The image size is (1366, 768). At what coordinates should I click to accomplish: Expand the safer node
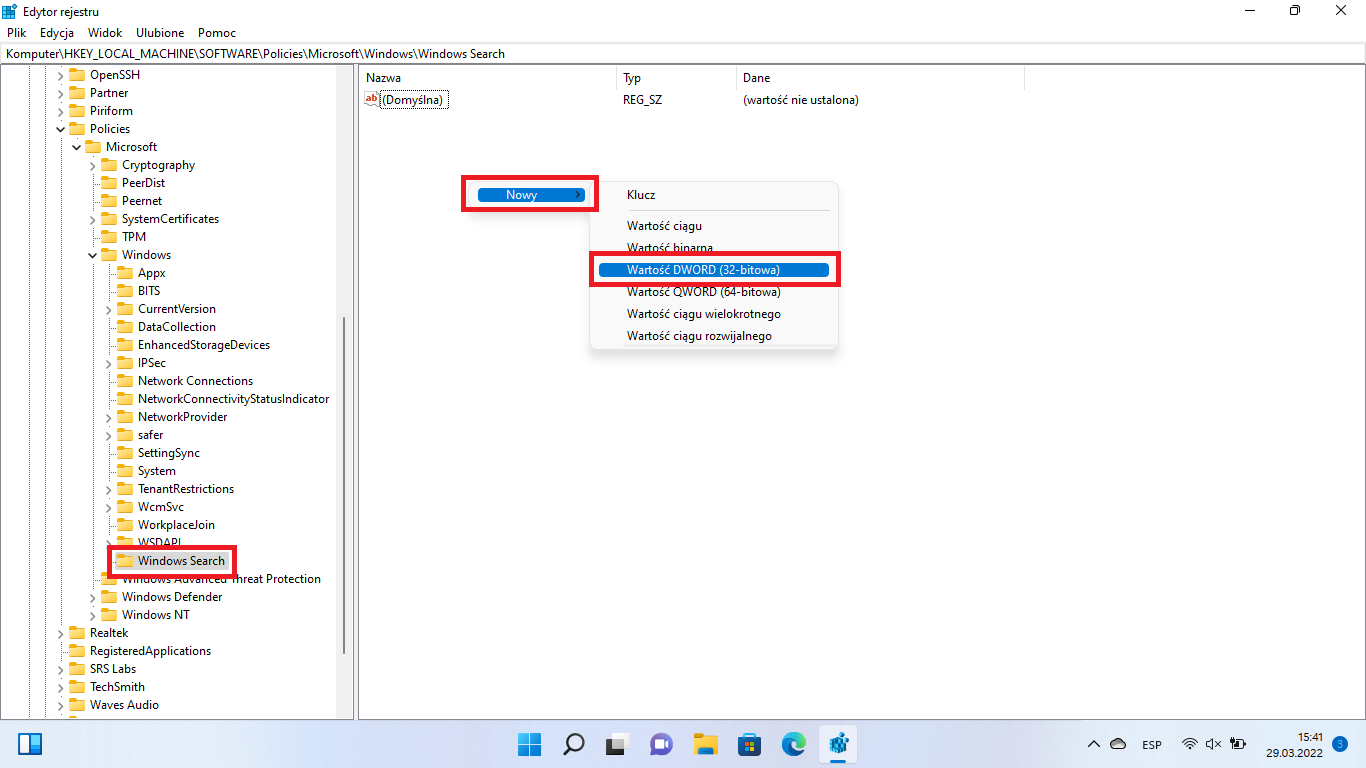tap(109, 435)
